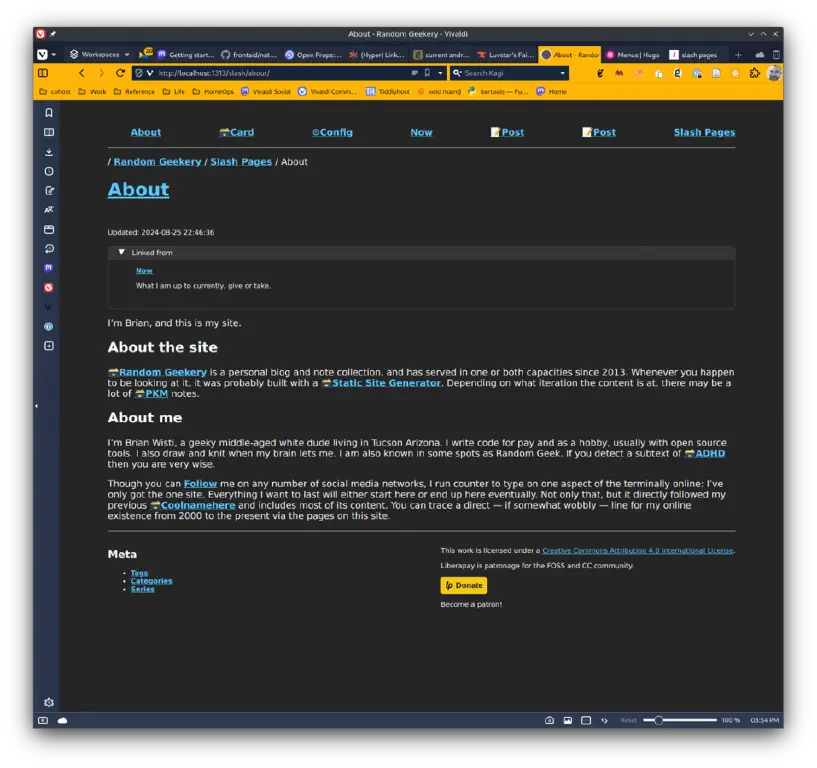Screen dimensions: 817x768
Task: Toggle images display in status bar
Action: [567, 720]
